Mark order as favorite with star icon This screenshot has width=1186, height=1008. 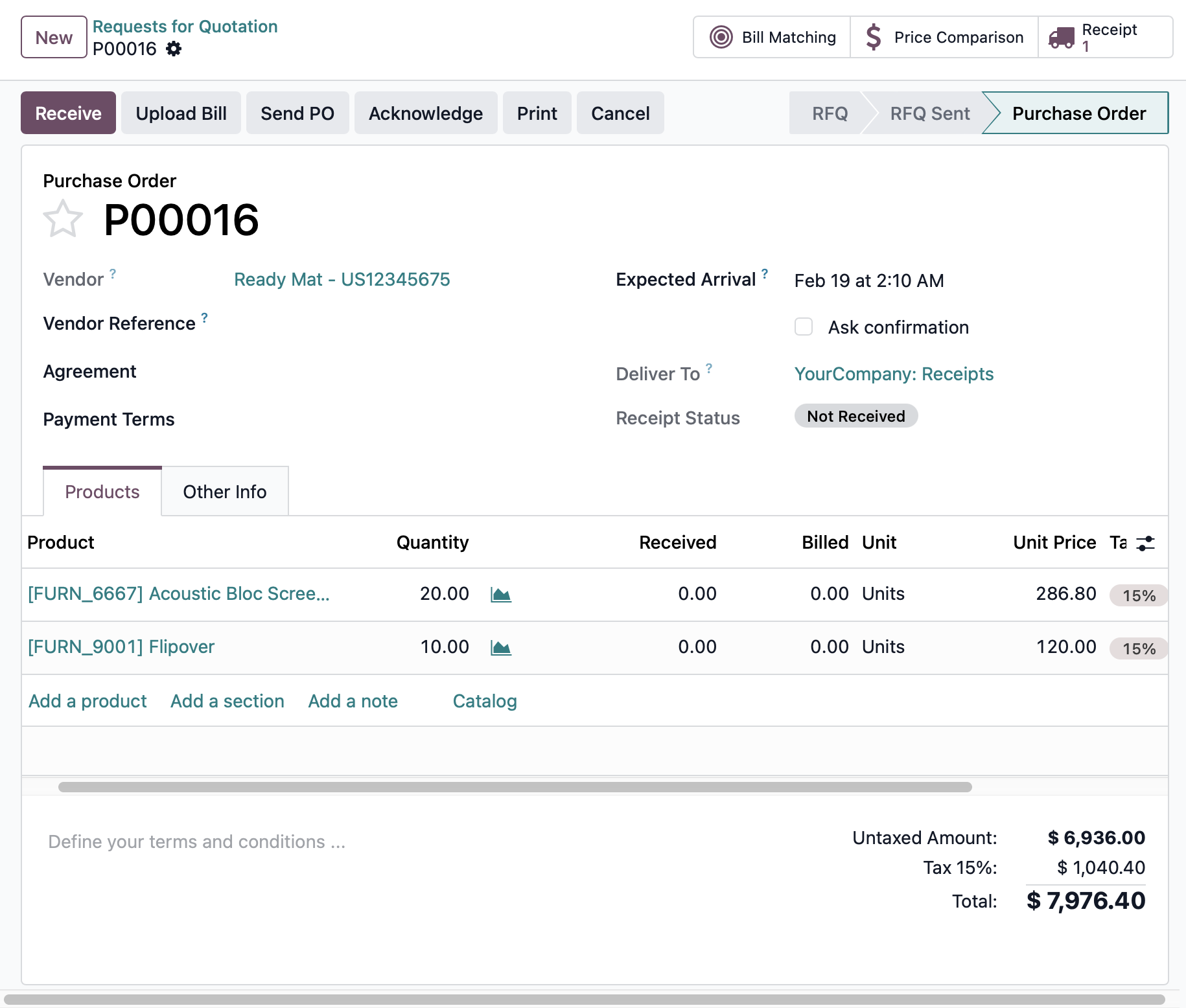click(x=63, y=219)
